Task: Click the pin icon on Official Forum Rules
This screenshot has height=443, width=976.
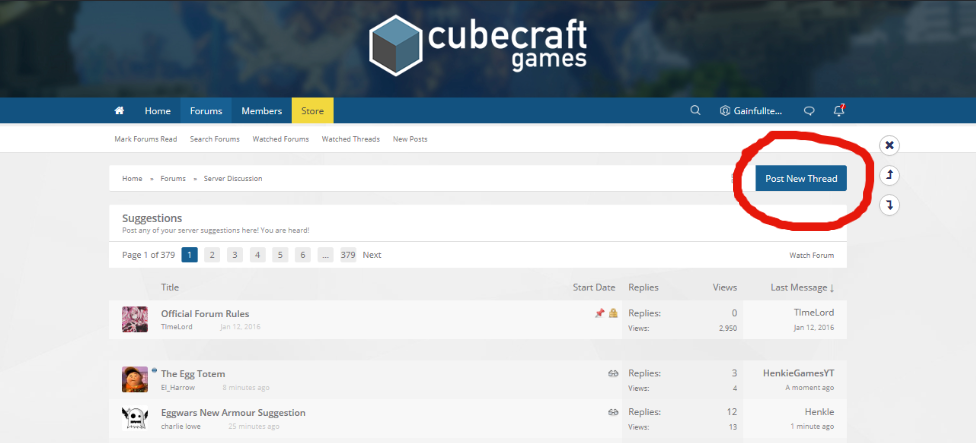Action: (x=599, y=313)
